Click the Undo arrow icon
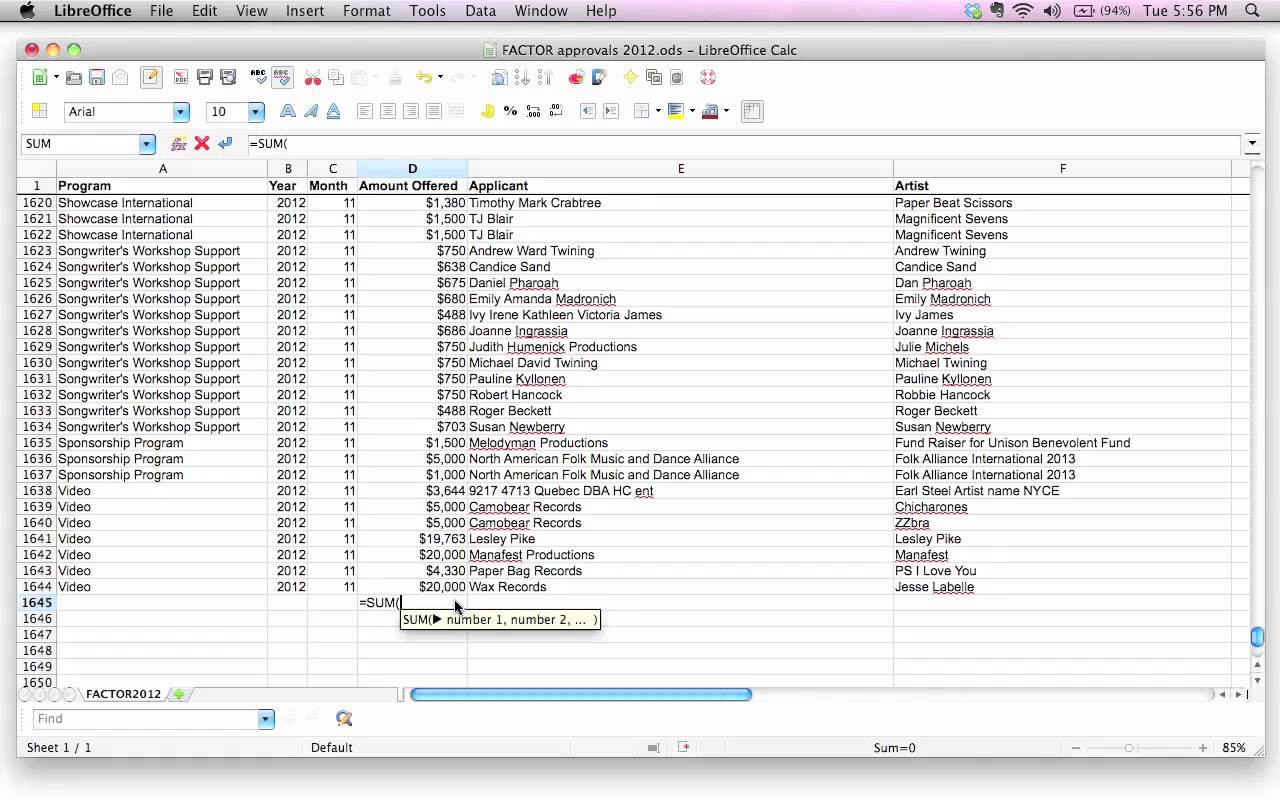 pos(423,77)
